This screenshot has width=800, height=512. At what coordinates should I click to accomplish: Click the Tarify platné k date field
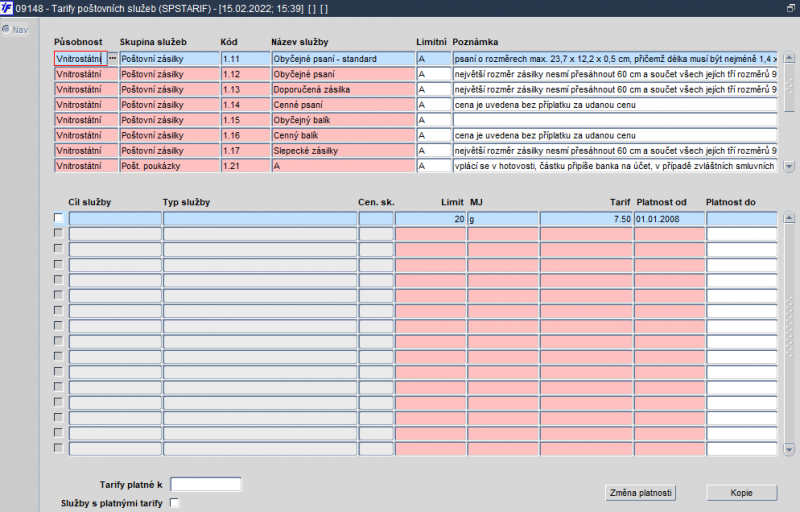click(206, 484)
